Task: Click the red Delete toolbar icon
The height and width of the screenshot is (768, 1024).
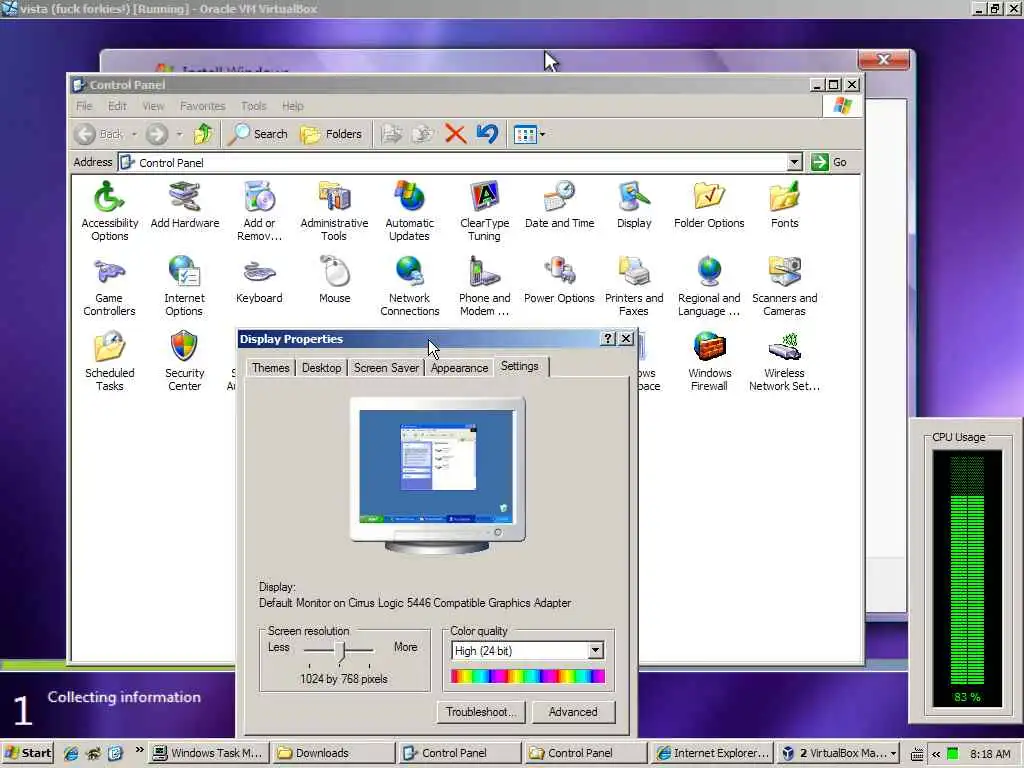Action: click(455, 134)
